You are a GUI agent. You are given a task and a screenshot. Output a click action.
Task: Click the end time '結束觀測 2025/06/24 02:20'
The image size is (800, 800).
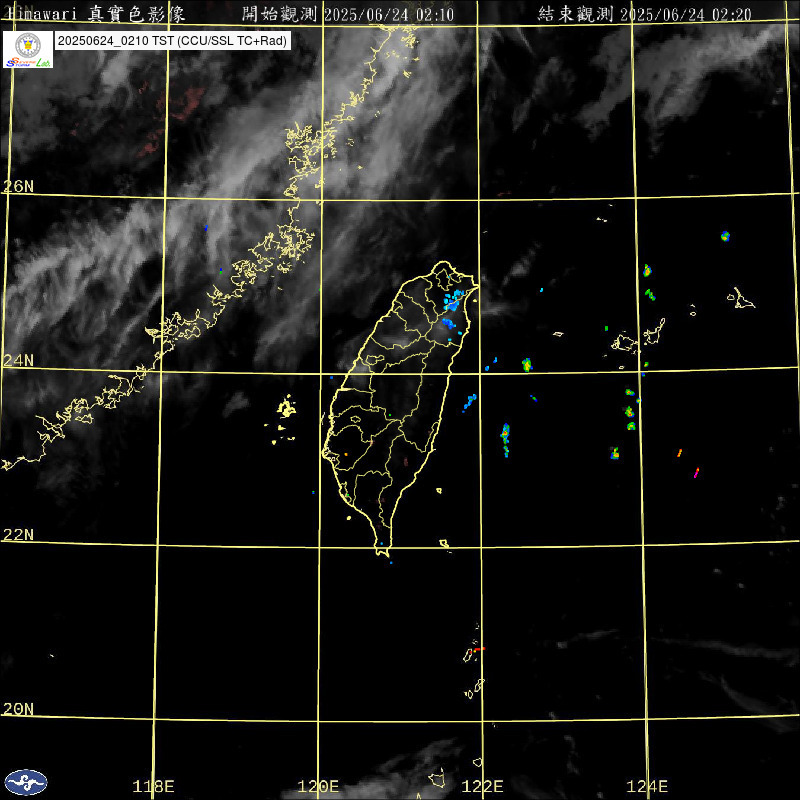pos(644,14)
